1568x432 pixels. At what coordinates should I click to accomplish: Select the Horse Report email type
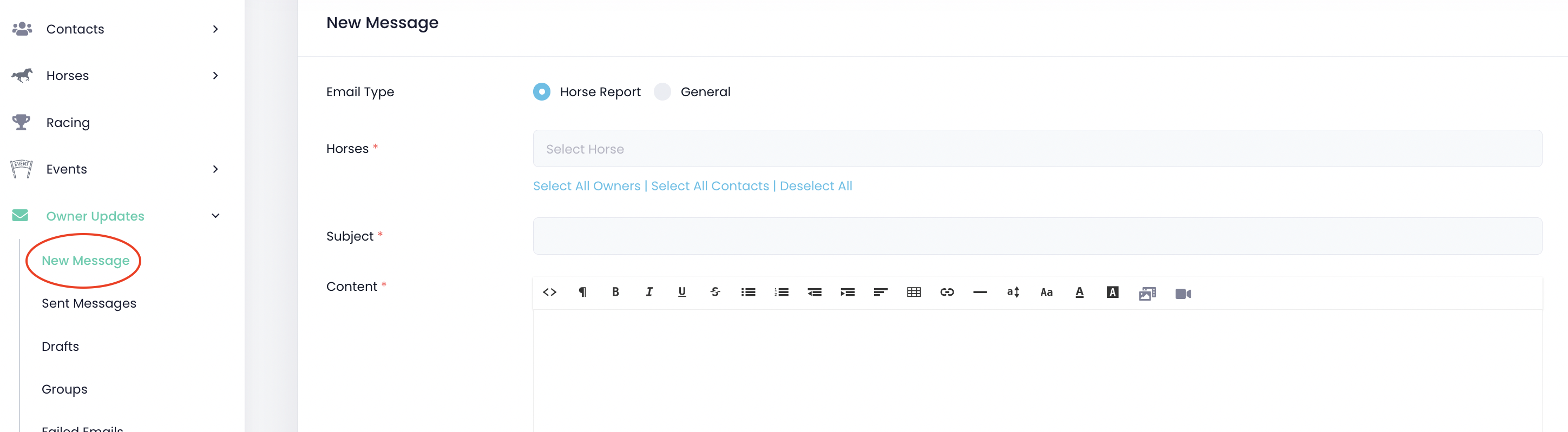(541, 92)
